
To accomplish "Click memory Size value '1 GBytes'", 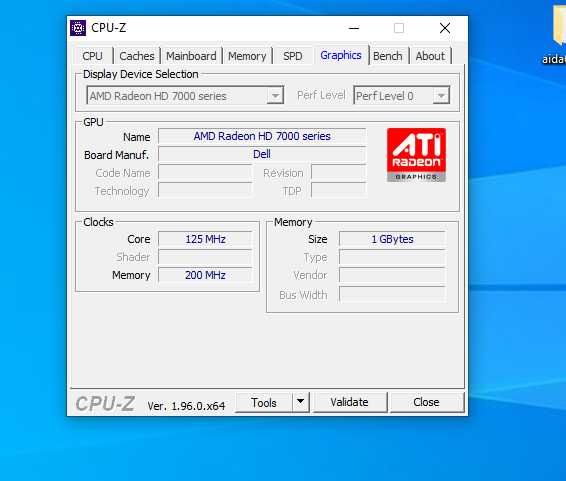I will pyautogui.click(x=392, y=239).
